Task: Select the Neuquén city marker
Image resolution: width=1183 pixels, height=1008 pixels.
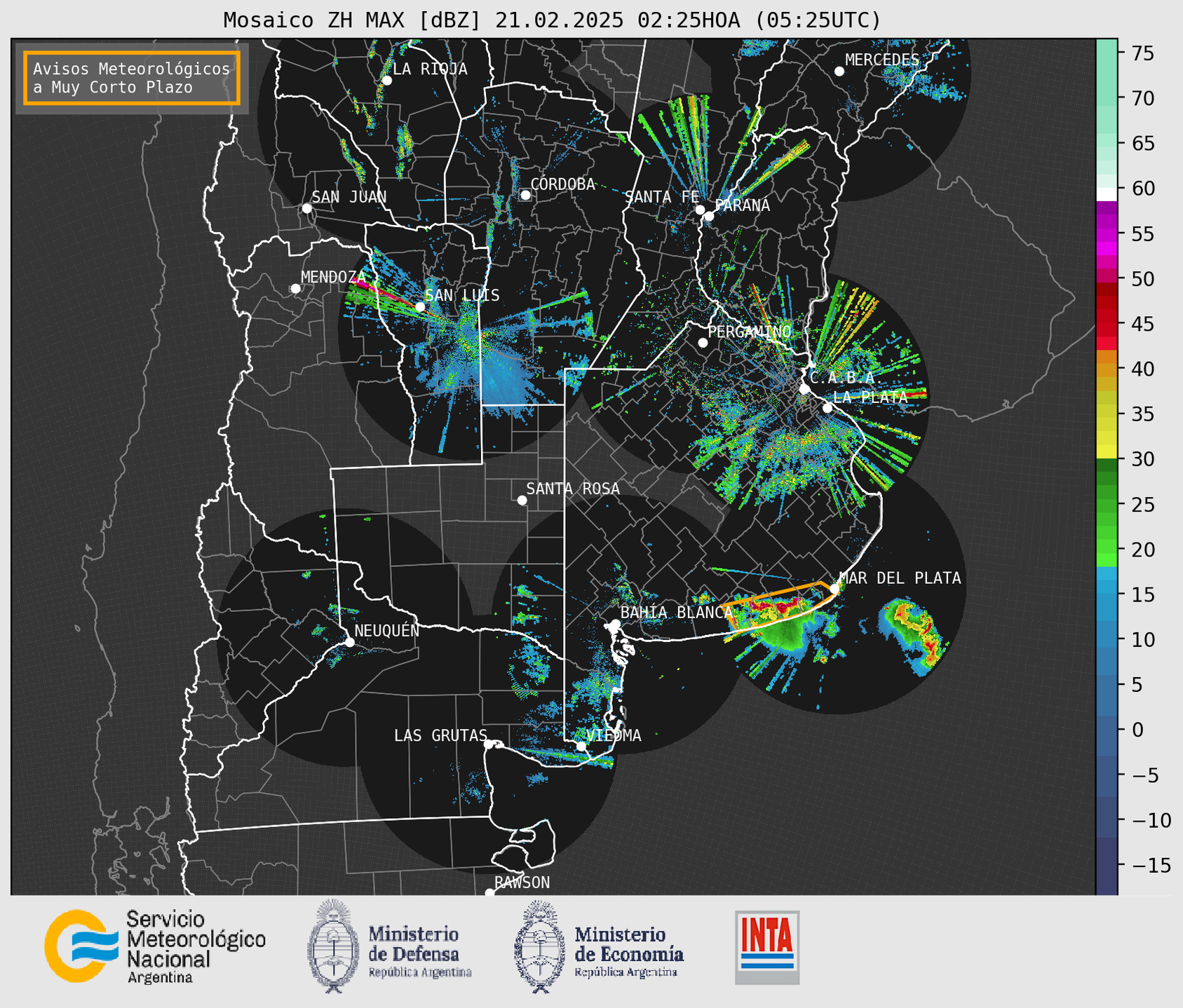Action: click(349, 642)
